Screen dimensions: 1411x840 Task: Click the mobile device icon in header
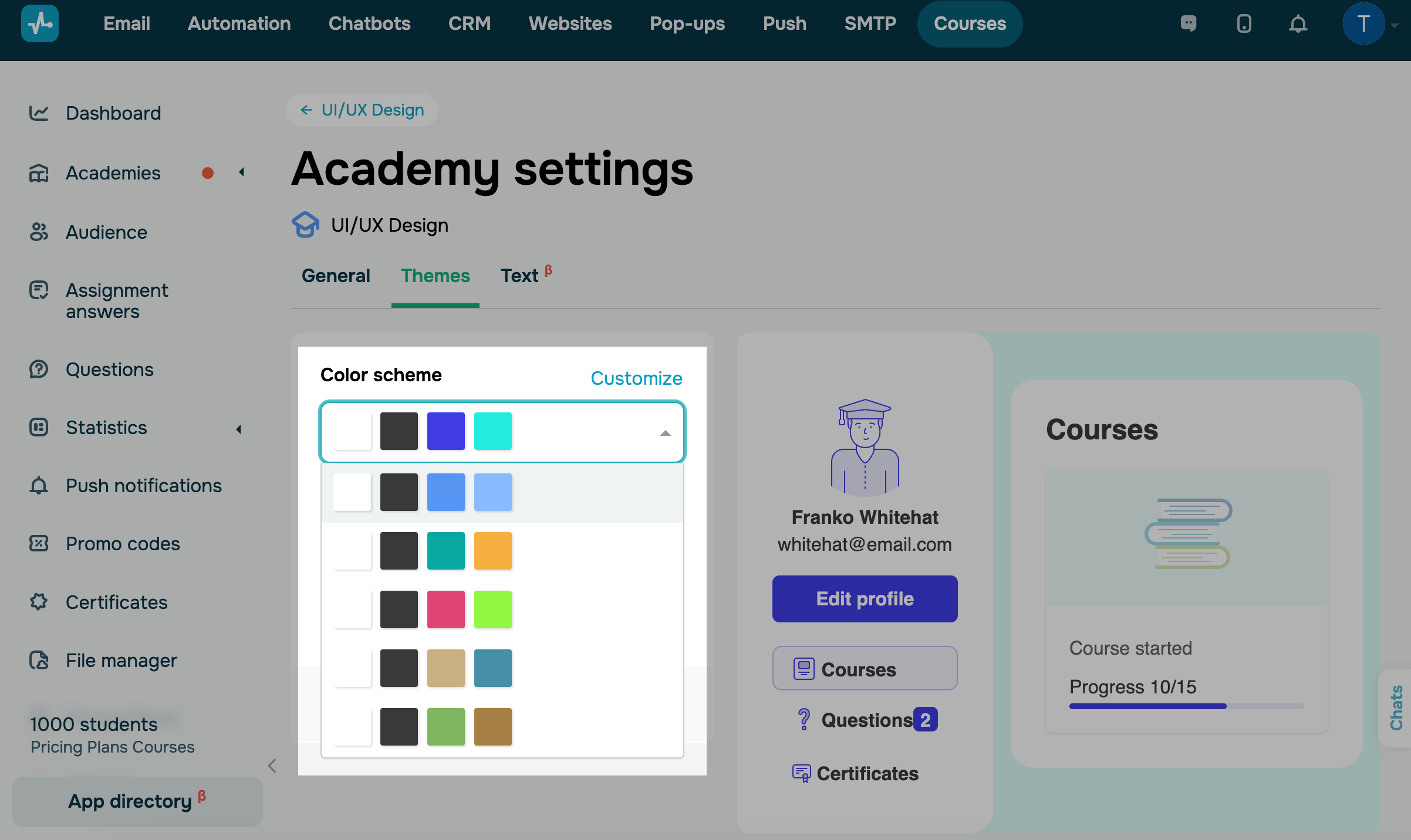(x=1244, y=24)
